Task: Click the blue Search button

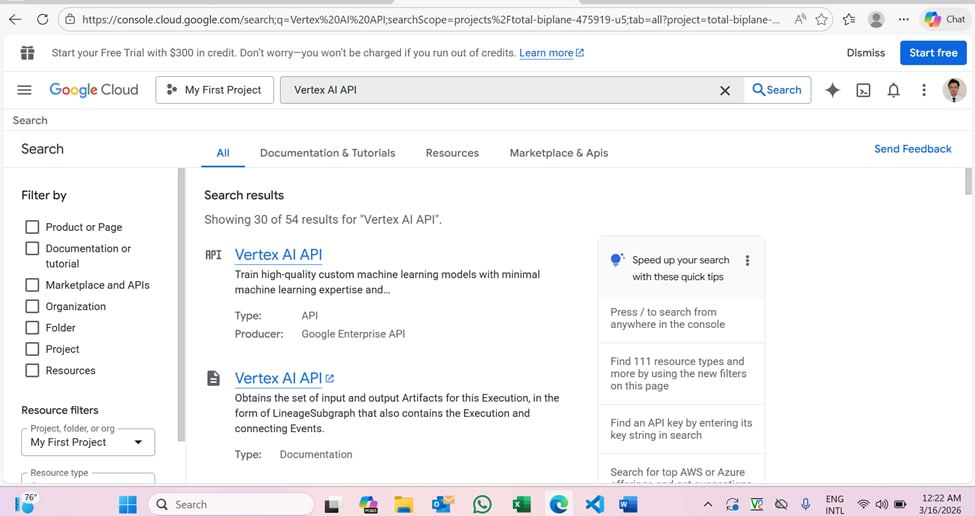Action: pos(777,90)
